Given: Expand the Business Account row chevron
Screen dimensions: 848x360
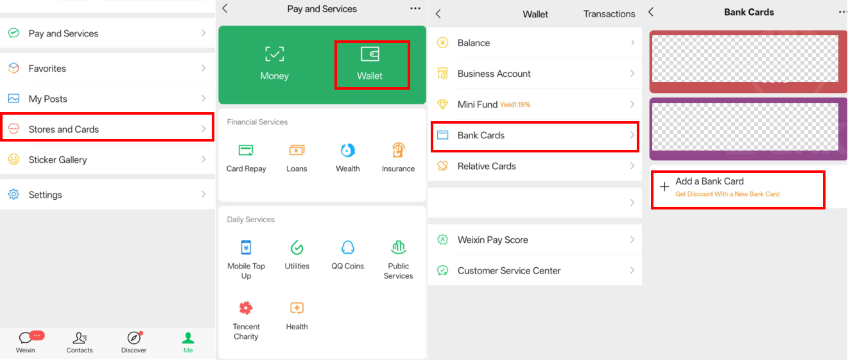Looking at the screenshot, I should pos(632,74).
